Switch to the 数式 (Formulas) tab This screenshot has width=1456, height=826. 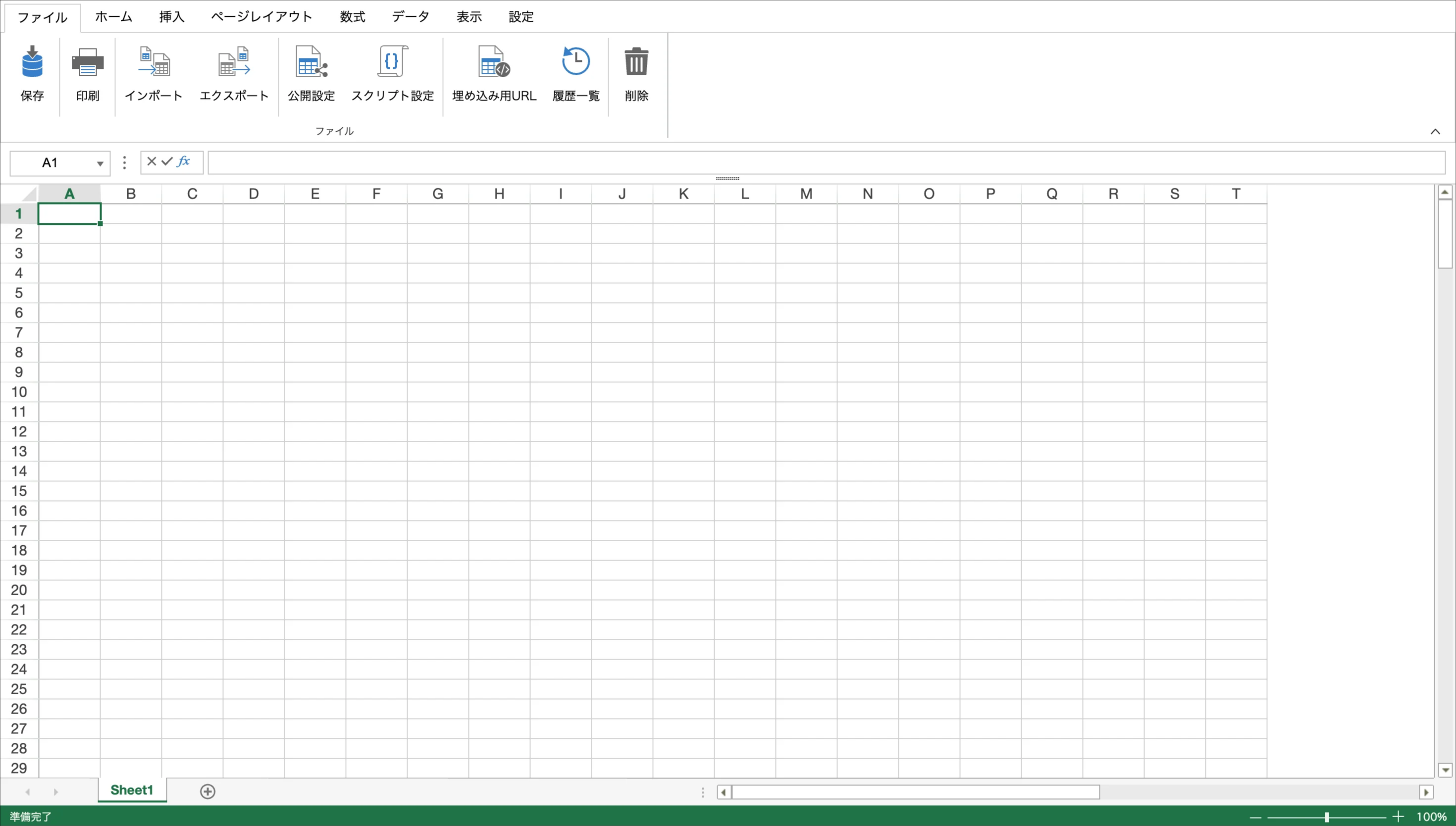pos(352,17)
